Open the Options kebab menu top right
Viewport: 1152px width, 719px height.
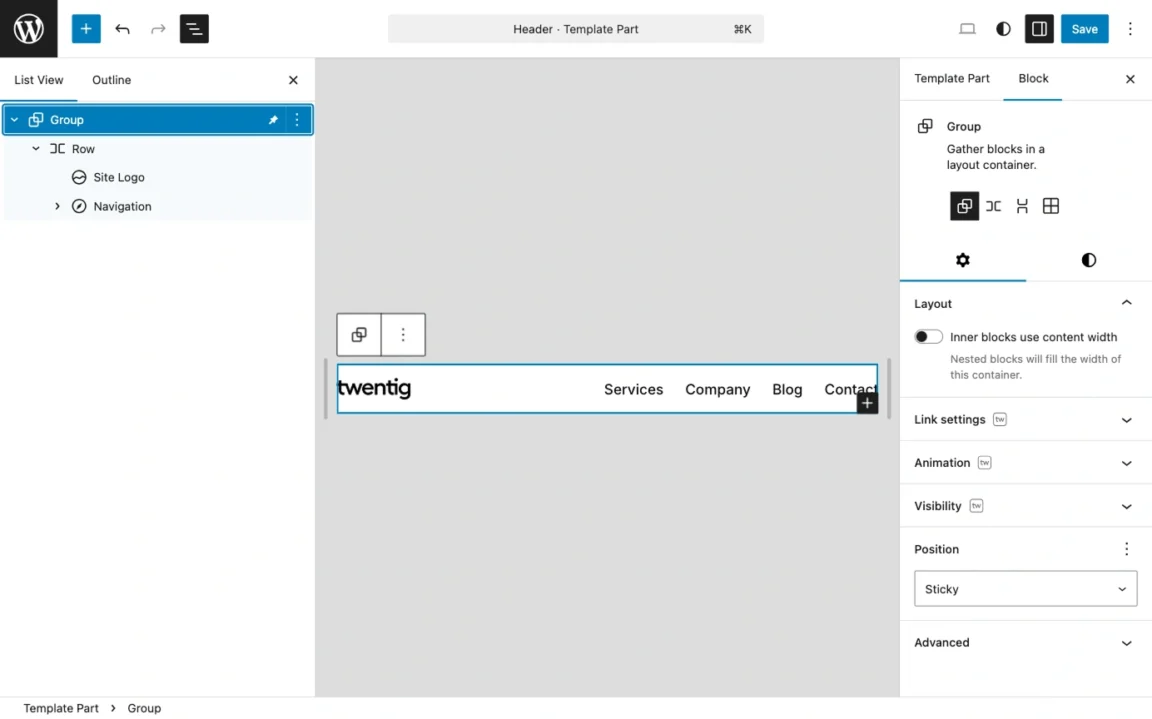[1130, 29]
